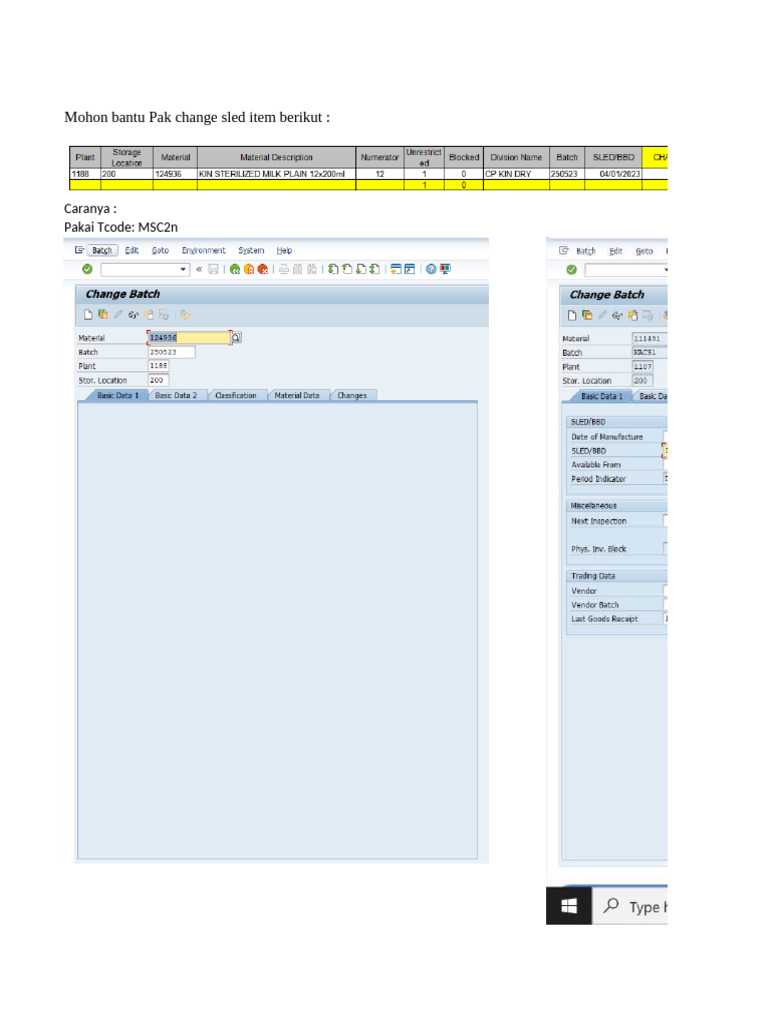Click the Windows Start button

569,906
